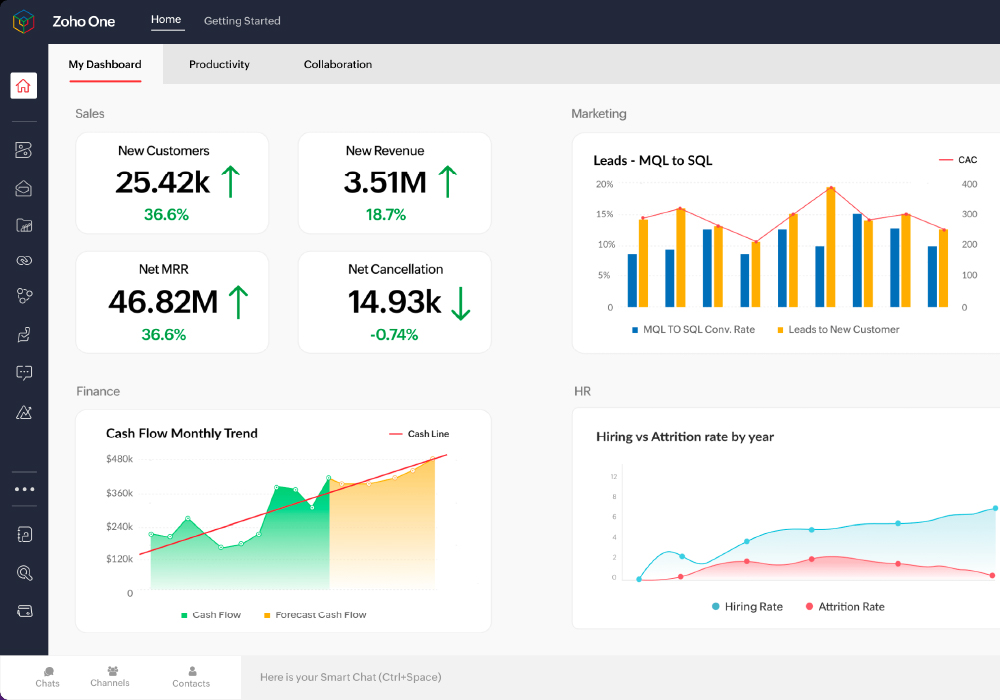
Task: Switch to the Productivity tab
Action: pyautogui.click(x=219, y=64)
